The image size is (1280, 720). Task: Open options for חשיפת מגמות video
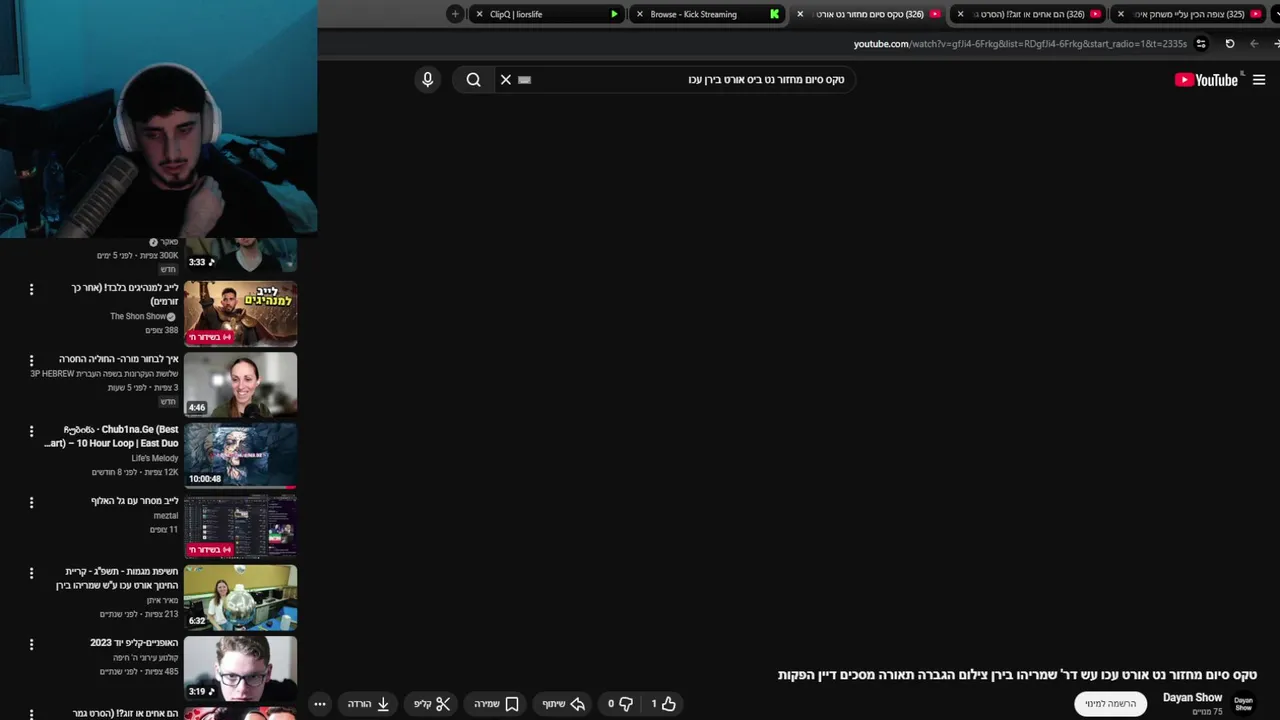click(31, 573)
